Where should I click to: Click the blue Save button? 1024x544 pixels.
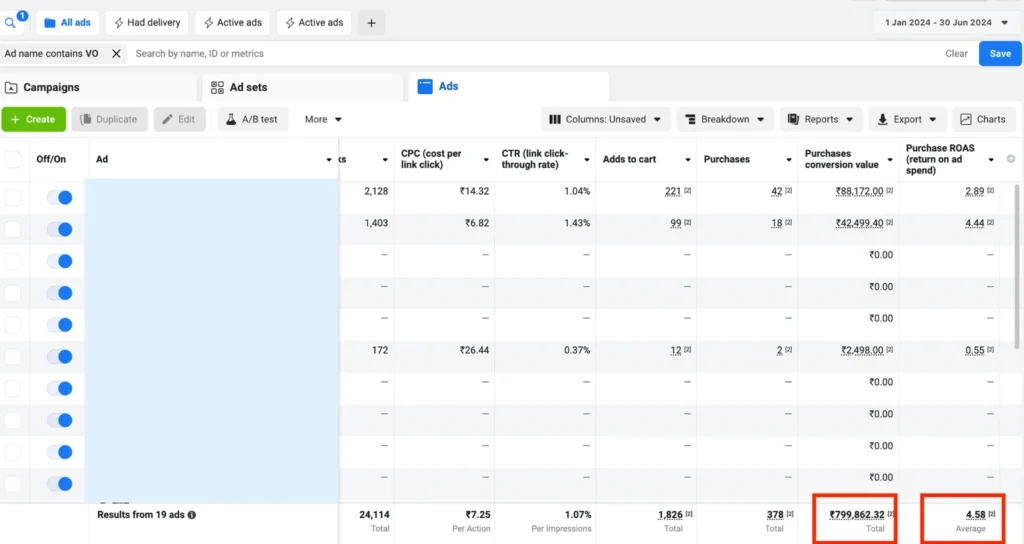click(1000, 54)
